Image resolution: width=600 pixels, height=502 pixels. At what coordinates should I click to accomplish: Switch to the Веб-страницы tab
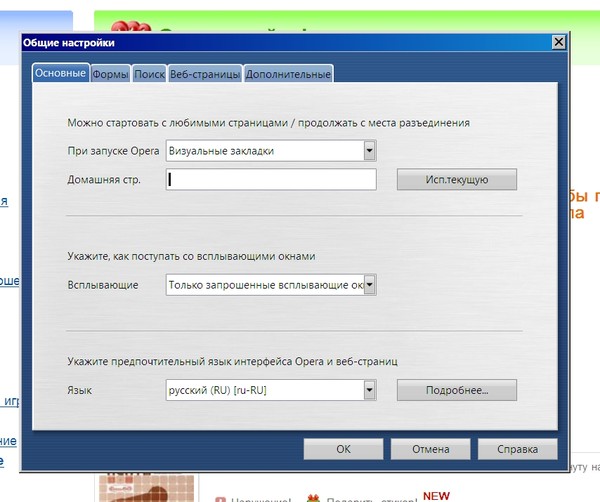click(x=205, y=74)
